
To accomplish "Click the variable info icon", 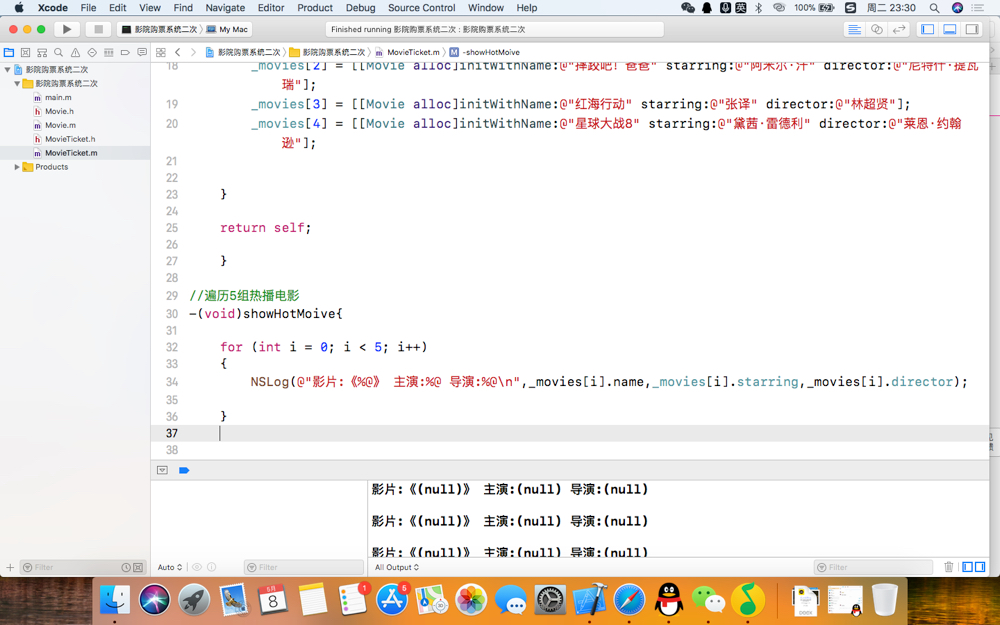I will tap(212, 567).
